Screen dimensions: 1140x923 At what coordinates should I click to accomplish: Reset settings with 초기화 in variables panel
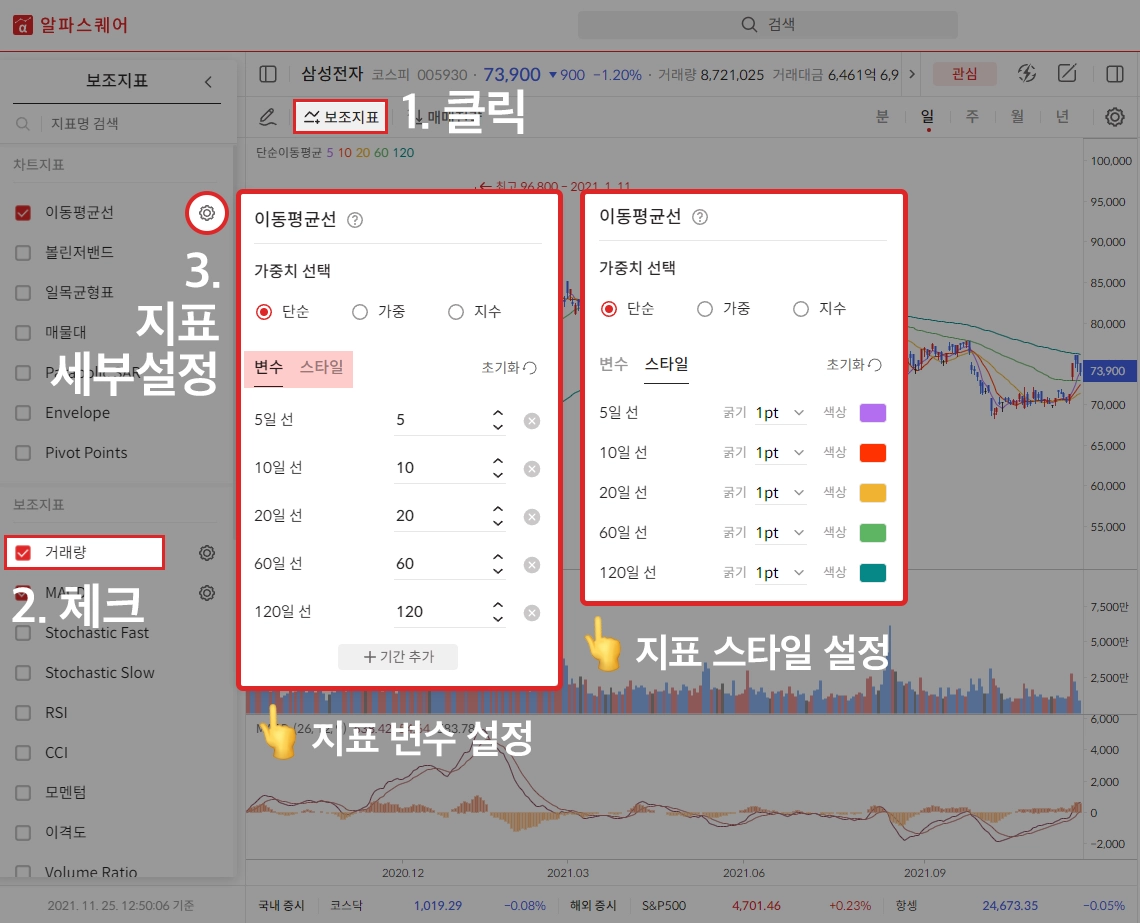509,368
